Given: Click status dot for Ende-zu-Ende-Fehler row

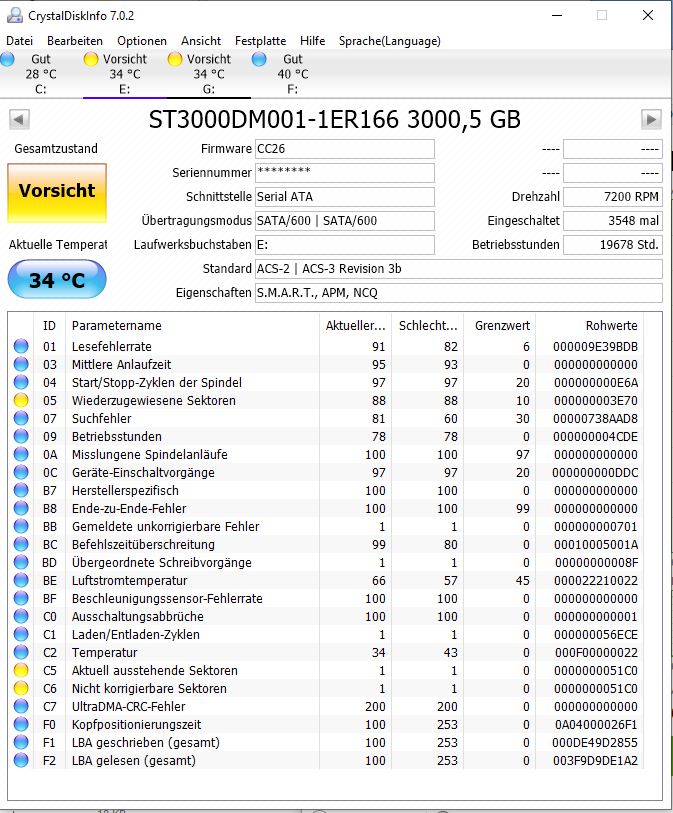Looking at the screenshot, I should pos(21,508).
